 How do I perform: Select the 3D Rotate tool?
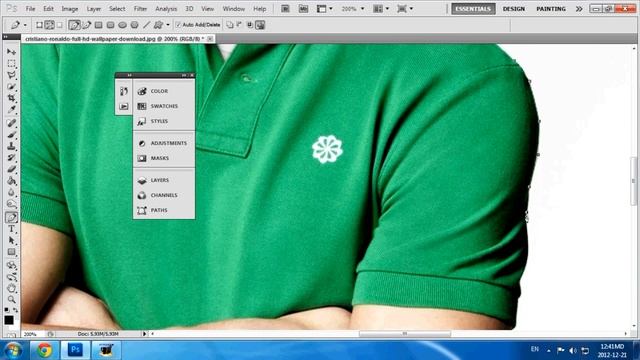point(11,265)
